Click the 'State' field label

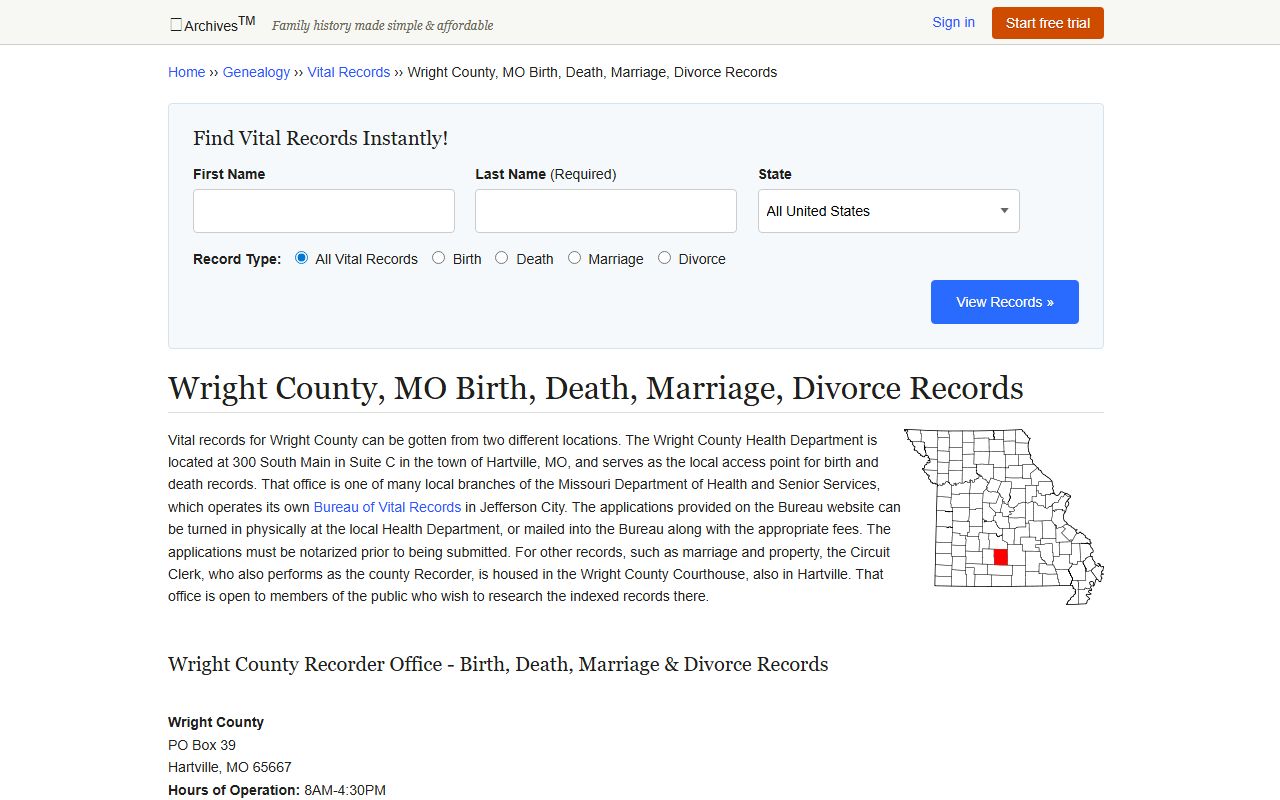click(x=775, y=174)
